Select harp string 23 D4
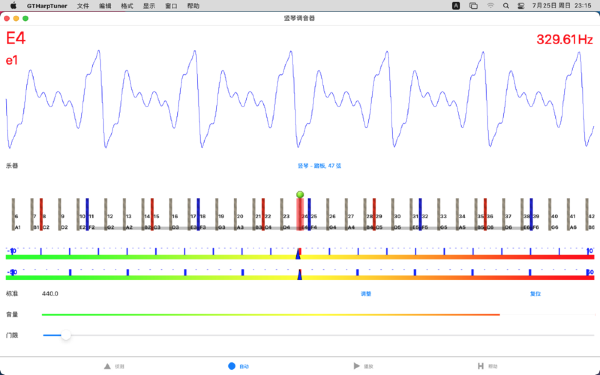The height and width of the screenshot is (375, 600). coord(282,214)
